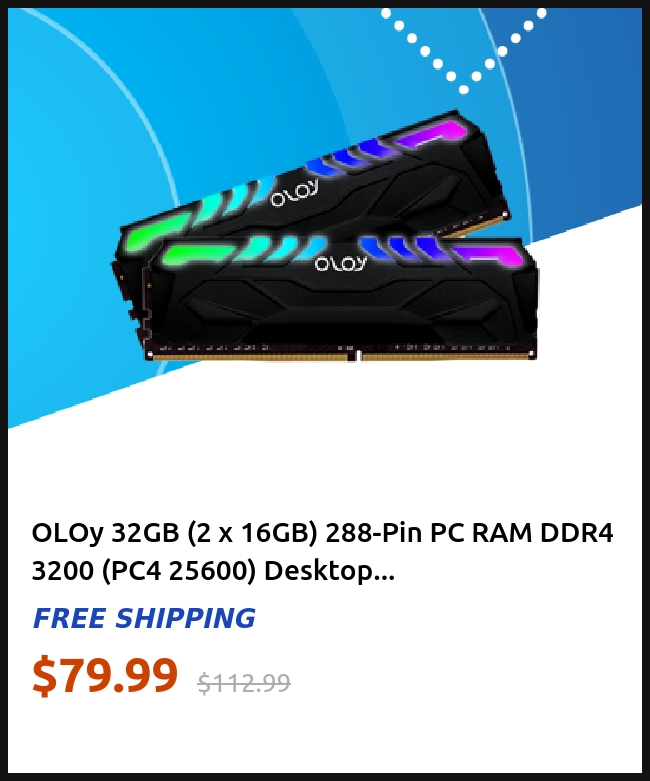Click the OLOy logo on the front RAM stick

341,263
